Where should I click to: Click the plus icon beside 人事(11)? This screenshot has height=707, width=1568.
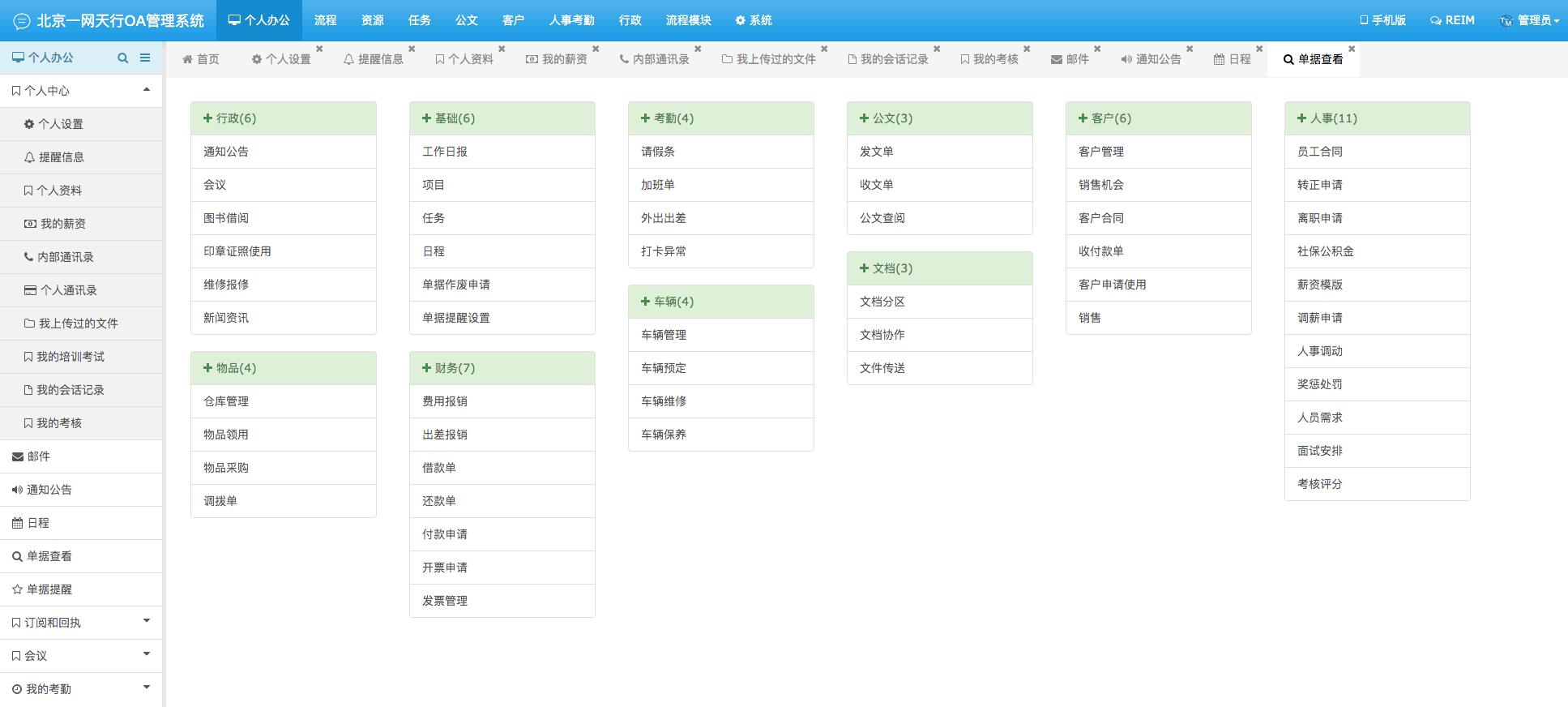pyautogui.click(x=1301, y=118)
